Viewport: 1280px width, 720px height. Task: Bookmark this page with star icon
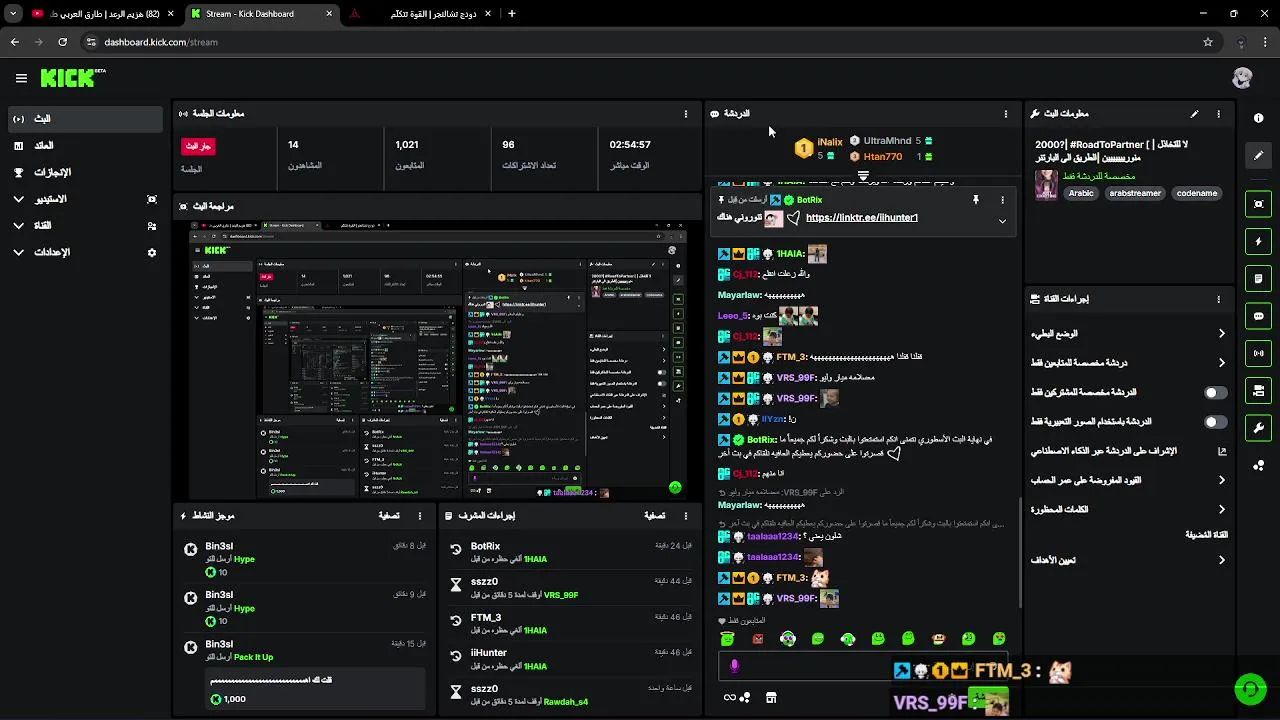click(x=1208, y=42)
